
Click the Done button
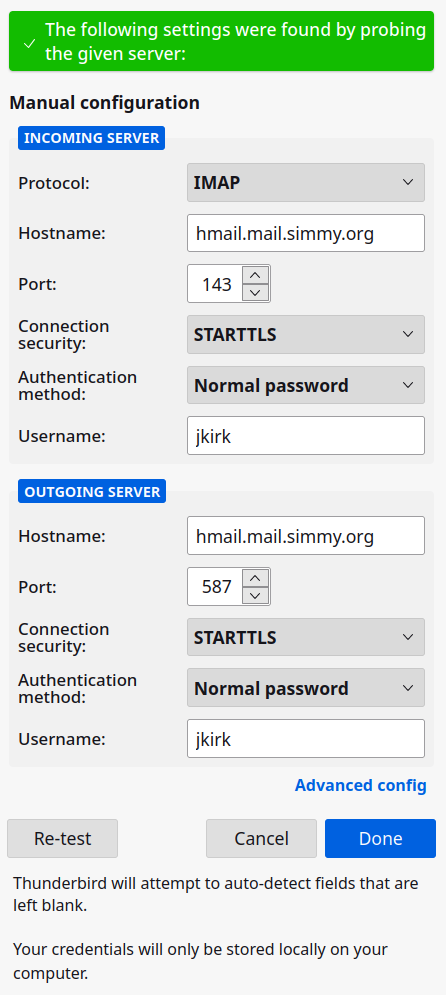click(381, 839)
